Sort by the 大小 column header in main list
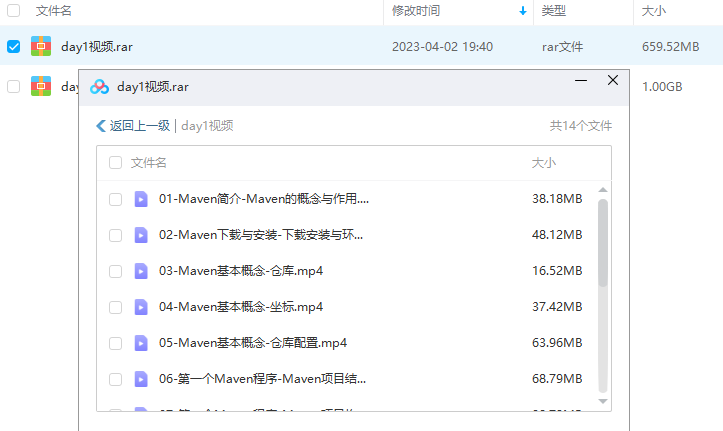Screen dimensions: 723x431 [x=654, y=11]
